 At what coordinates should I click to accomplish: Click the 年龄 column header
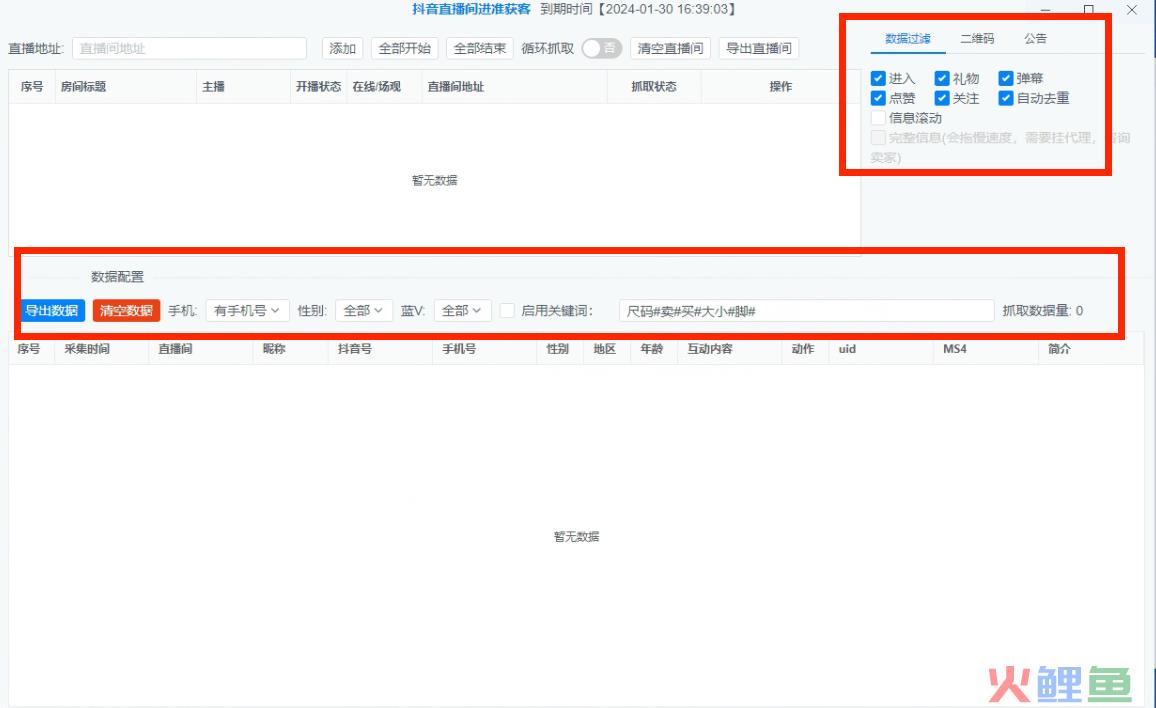point(652,349)
